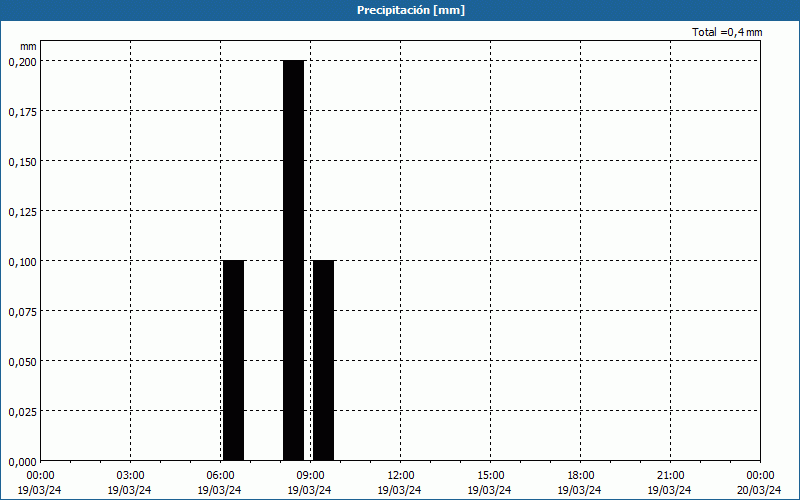
Task: Click the 0,000 y-axis label
Action: click(x=22, y=462)
